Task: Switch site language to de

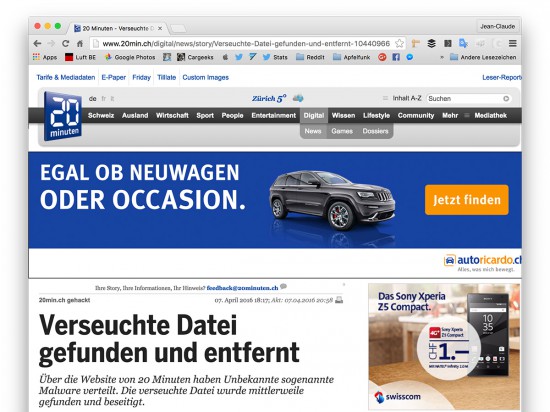Action: click(x=93, y=99)
